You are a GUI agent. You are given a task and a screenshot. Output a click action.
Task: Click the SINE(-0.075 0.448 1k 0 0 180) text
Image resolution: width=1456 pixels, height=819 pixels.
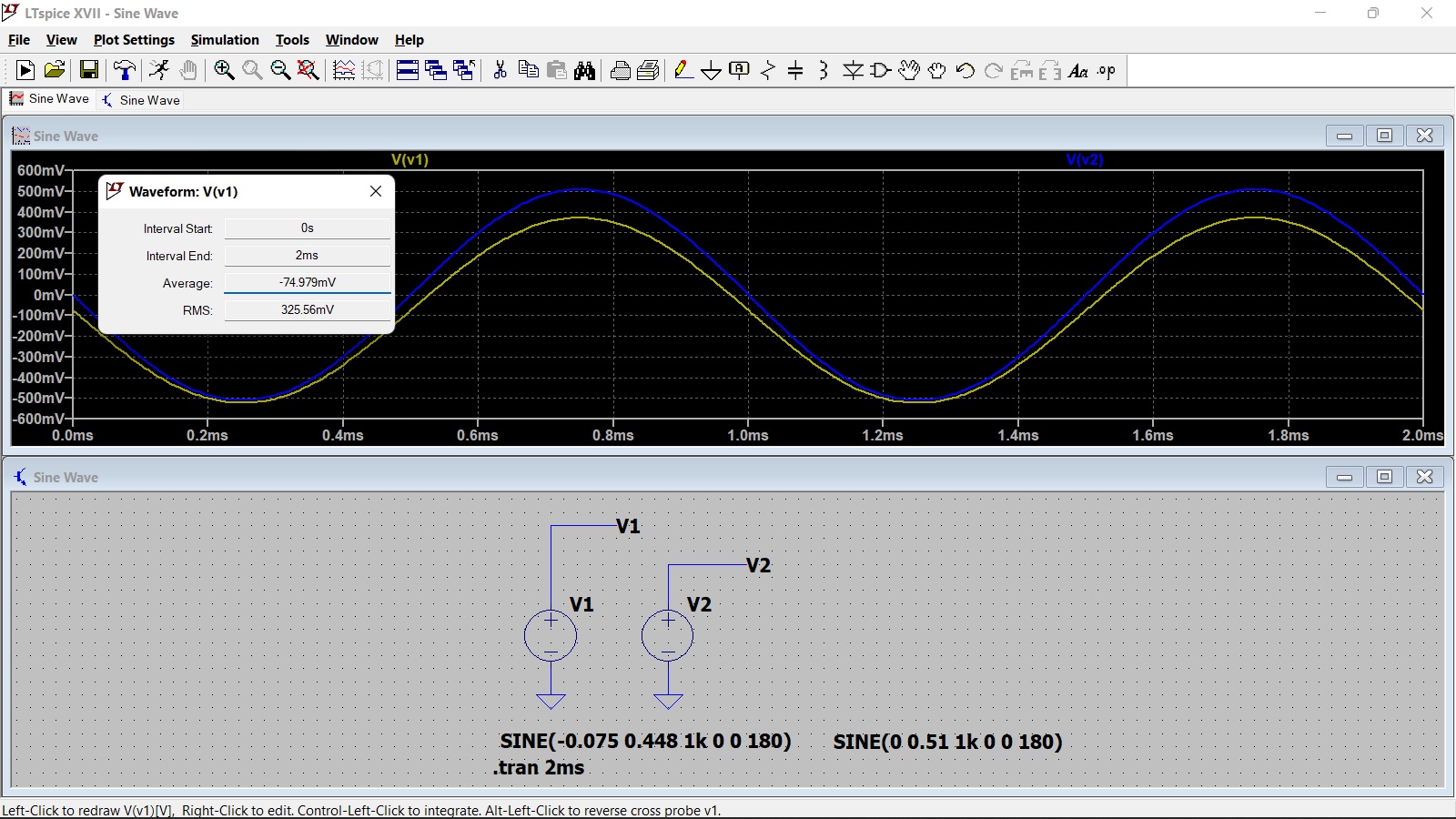645,741
